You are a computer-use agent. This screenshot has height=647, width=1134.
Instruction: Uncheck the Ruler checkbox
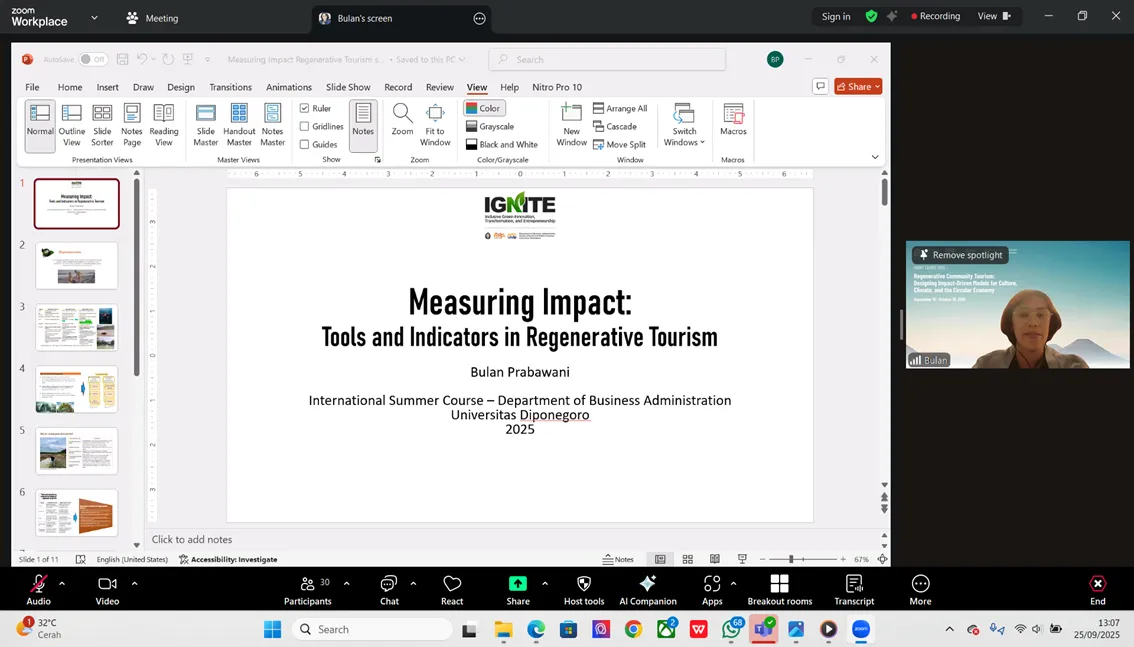[305, 108]
